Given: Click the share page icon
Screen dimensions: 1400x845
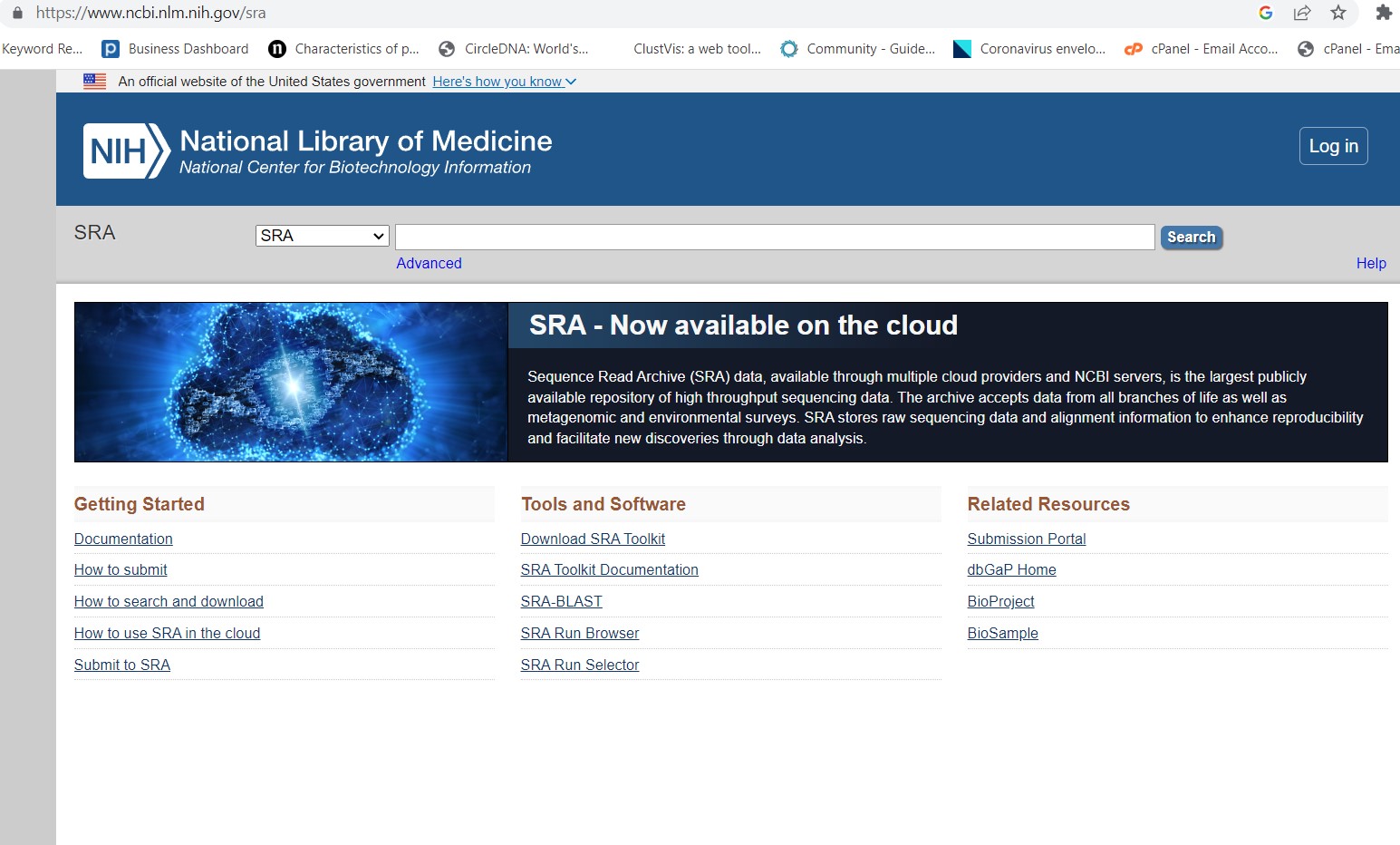Looking at the screenshot, I should point(1302,13).
